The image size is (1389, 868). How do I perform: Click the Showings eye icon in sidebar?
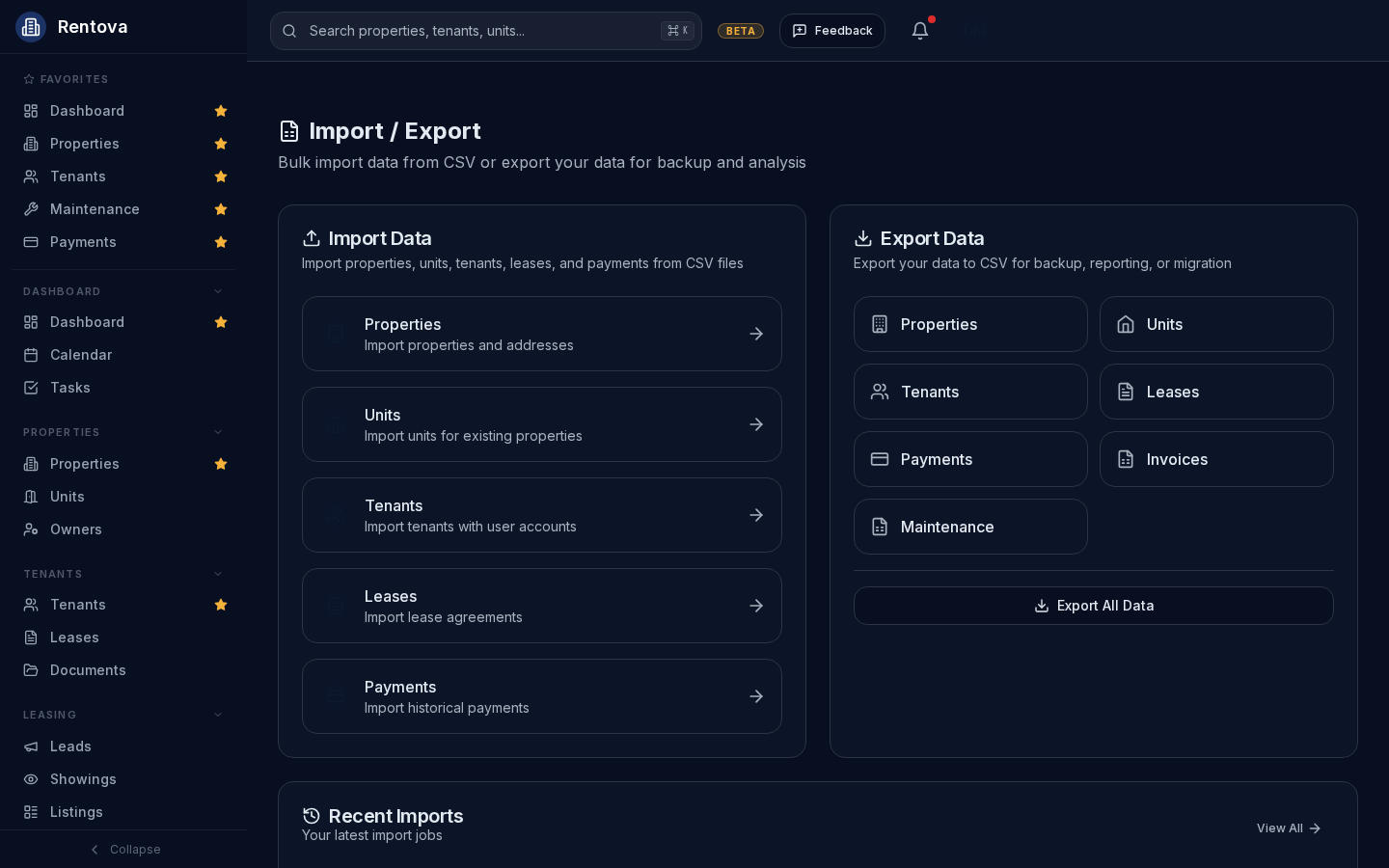tap(31, 779)
